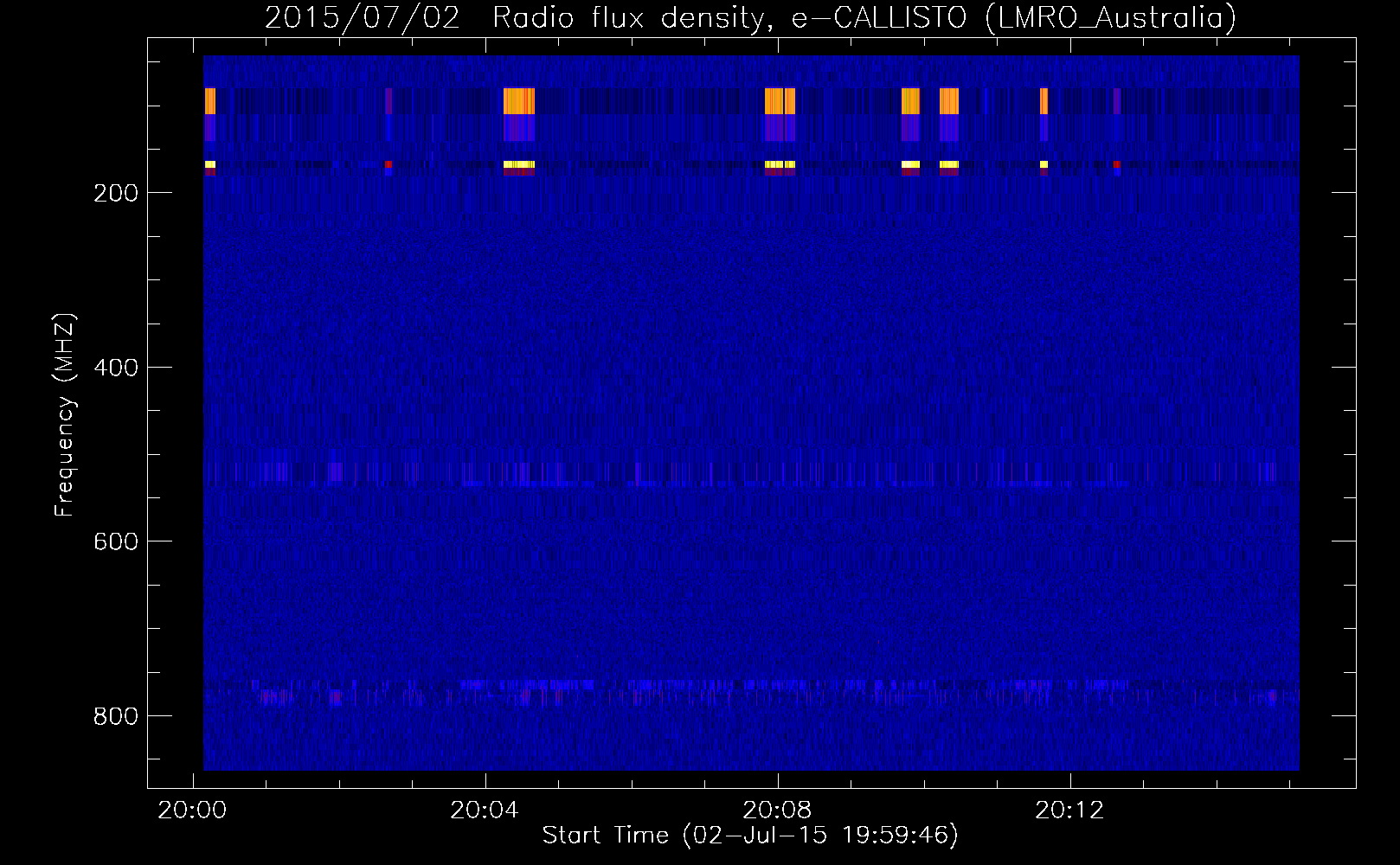Click the "Start Time (02-Jul-15 19:59:46)" axis label

(x=750, y=836)
